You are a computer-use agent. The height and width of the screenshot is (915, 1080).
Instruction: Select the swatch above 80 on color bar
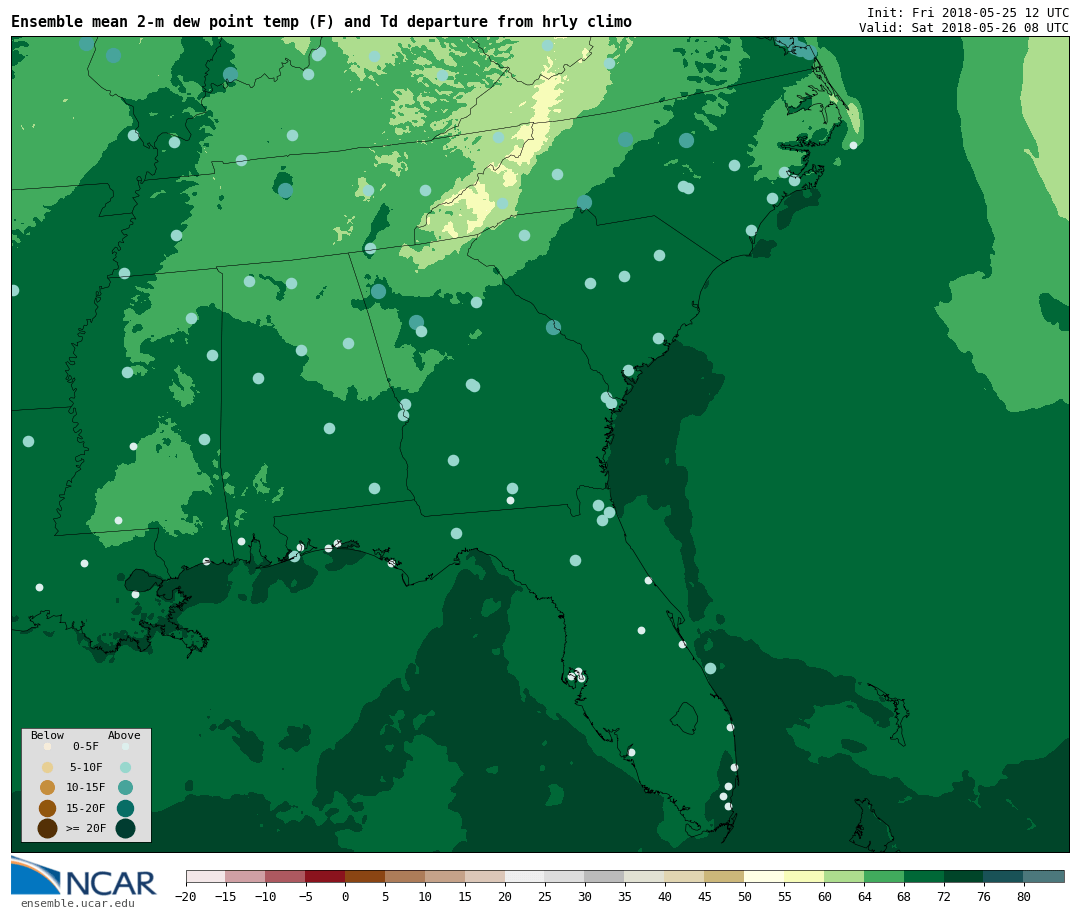(1044, 876)
